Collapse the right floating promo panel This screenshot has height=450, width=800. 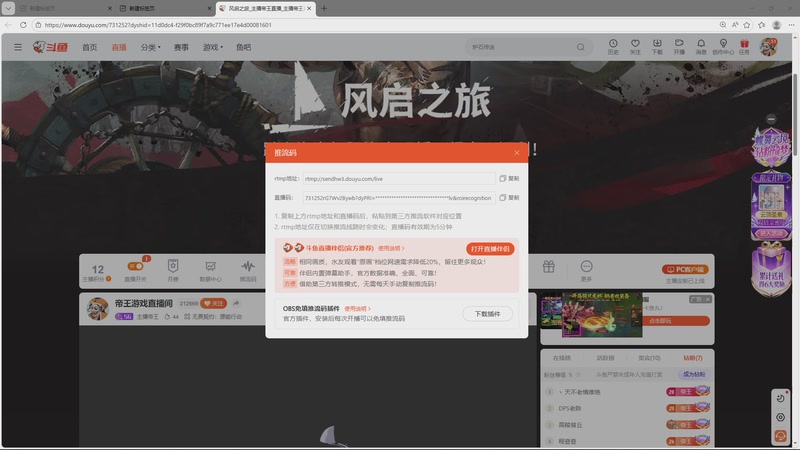[x=771, y=119]
